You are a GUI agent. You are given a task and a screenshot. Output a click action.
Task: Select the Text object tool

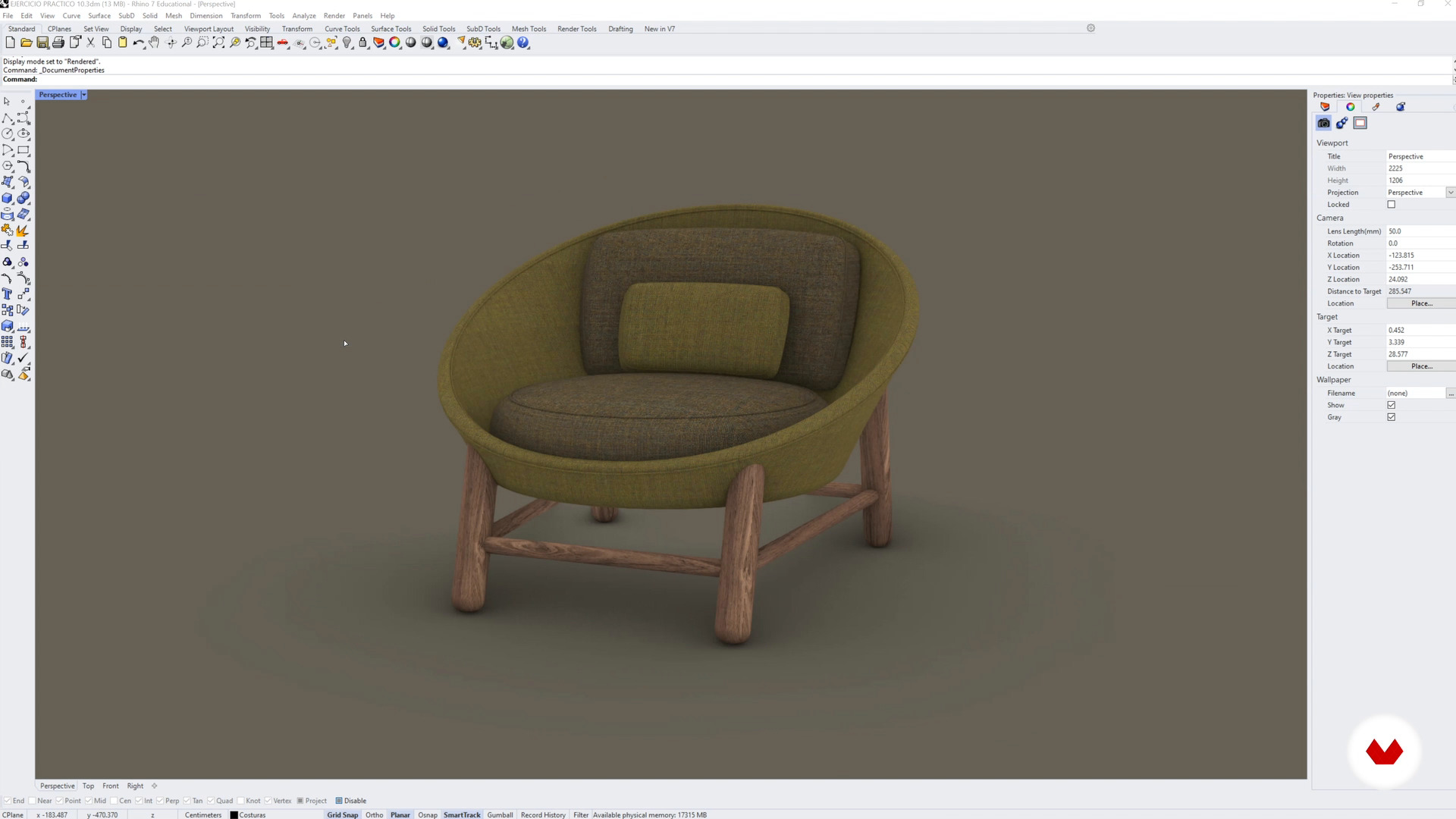[8, 294]
